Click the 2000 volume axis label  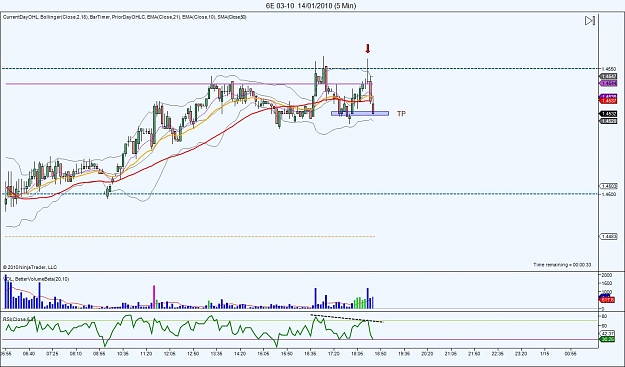[607, 275]
